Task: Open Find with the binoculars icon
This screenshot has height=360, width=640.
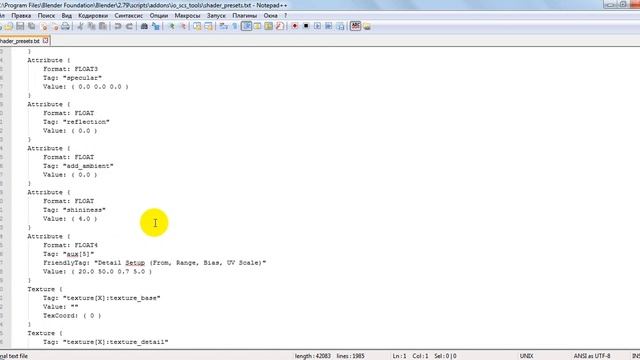Action: [x=144, y=27]
